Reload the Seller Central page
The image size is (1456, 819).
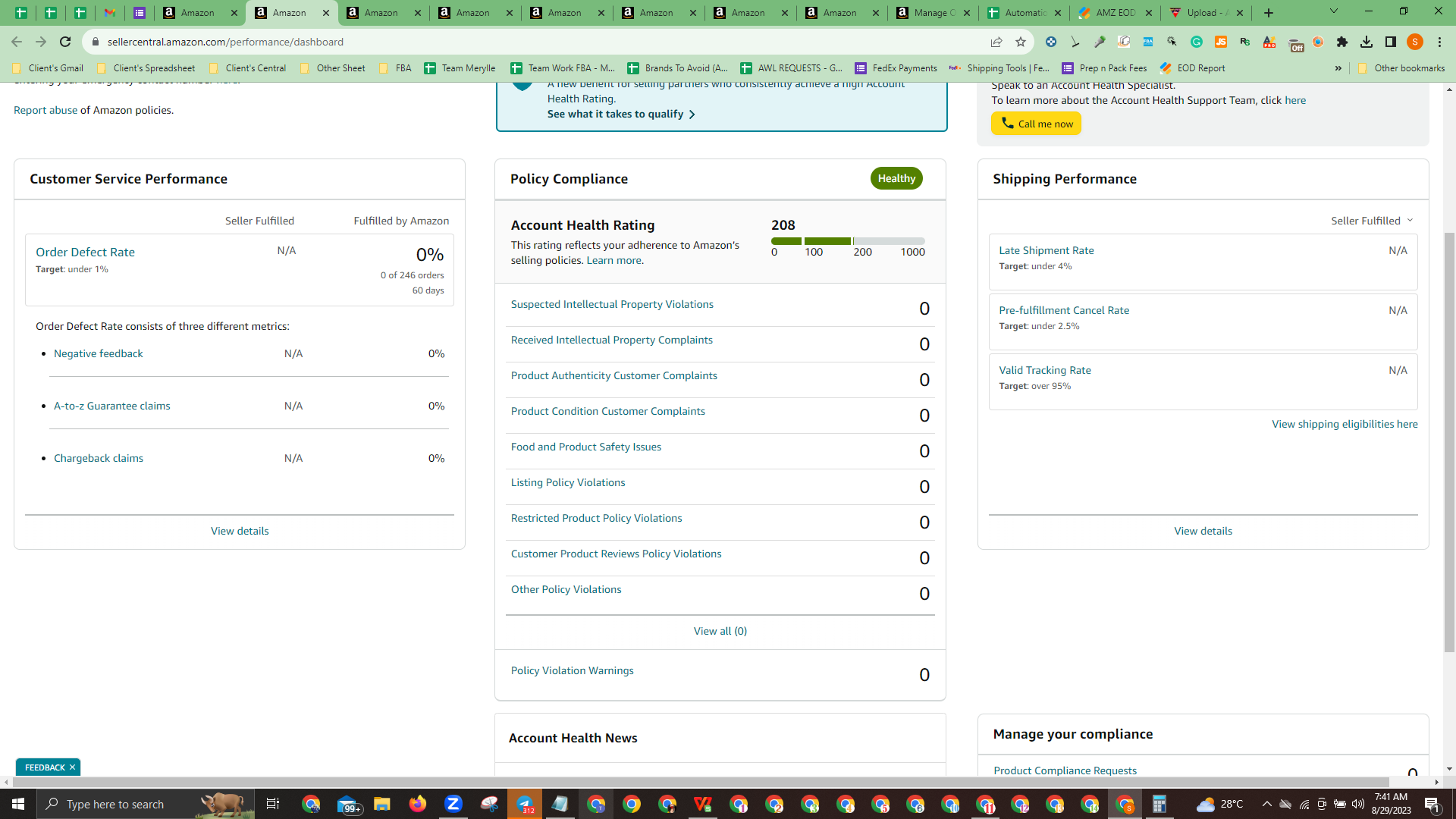click(65, 42)
